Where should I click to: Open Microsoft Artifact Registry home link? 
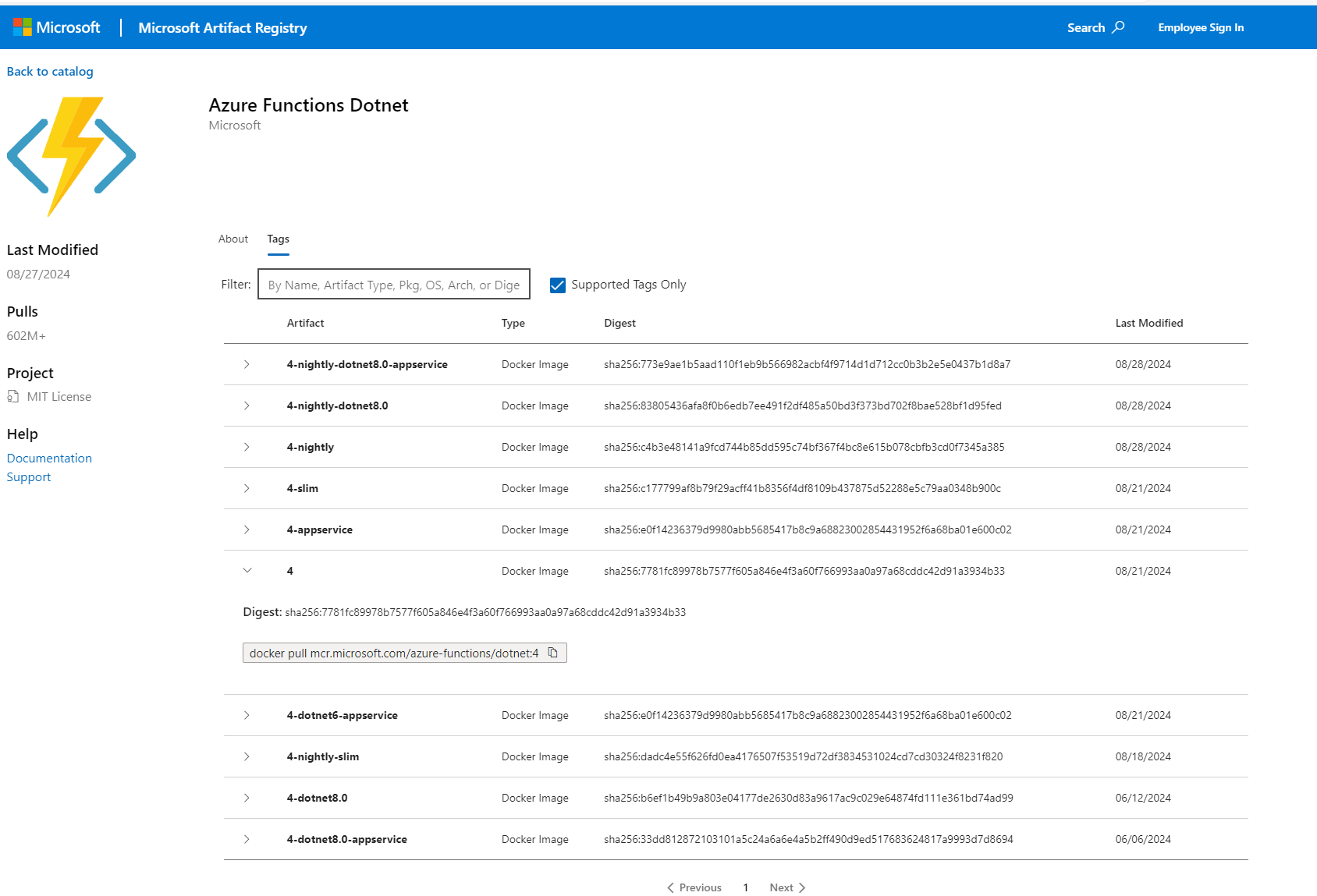coord(222,27)
